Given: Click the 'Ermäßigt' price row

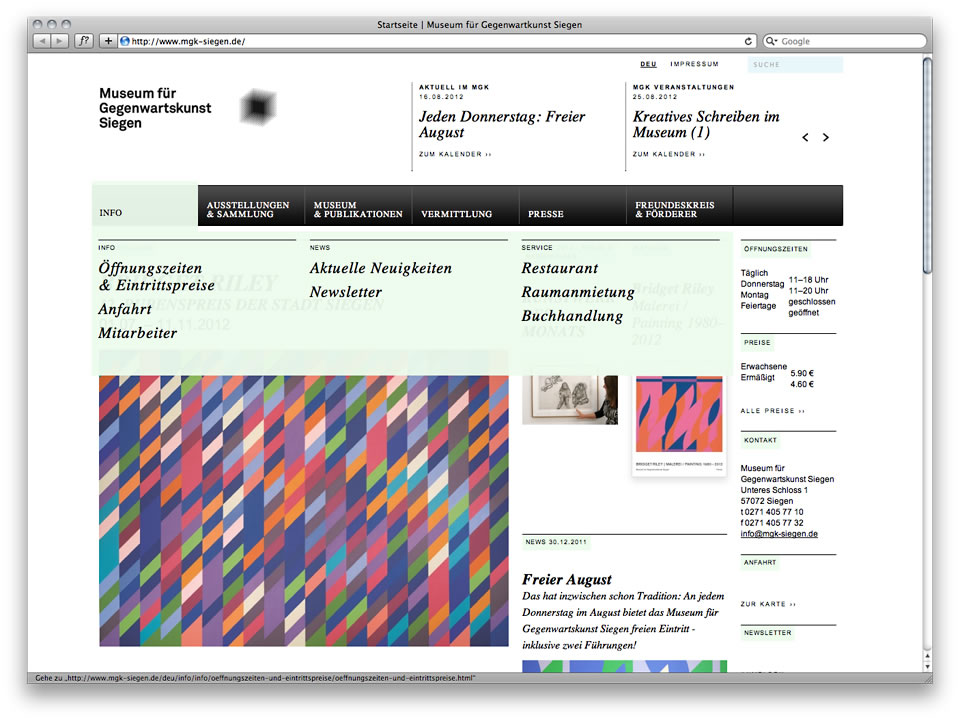Looking at the screenshot, I should 777,381.
